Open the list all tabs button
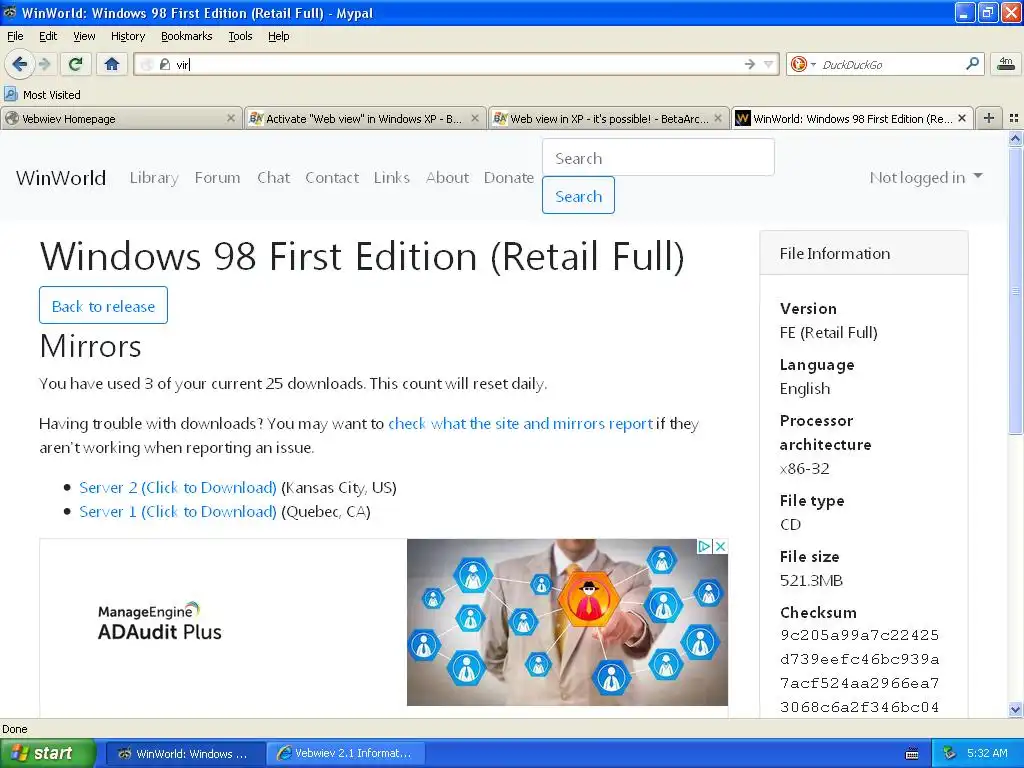Screen dimensions: 1024x768 click(1014, 118)
